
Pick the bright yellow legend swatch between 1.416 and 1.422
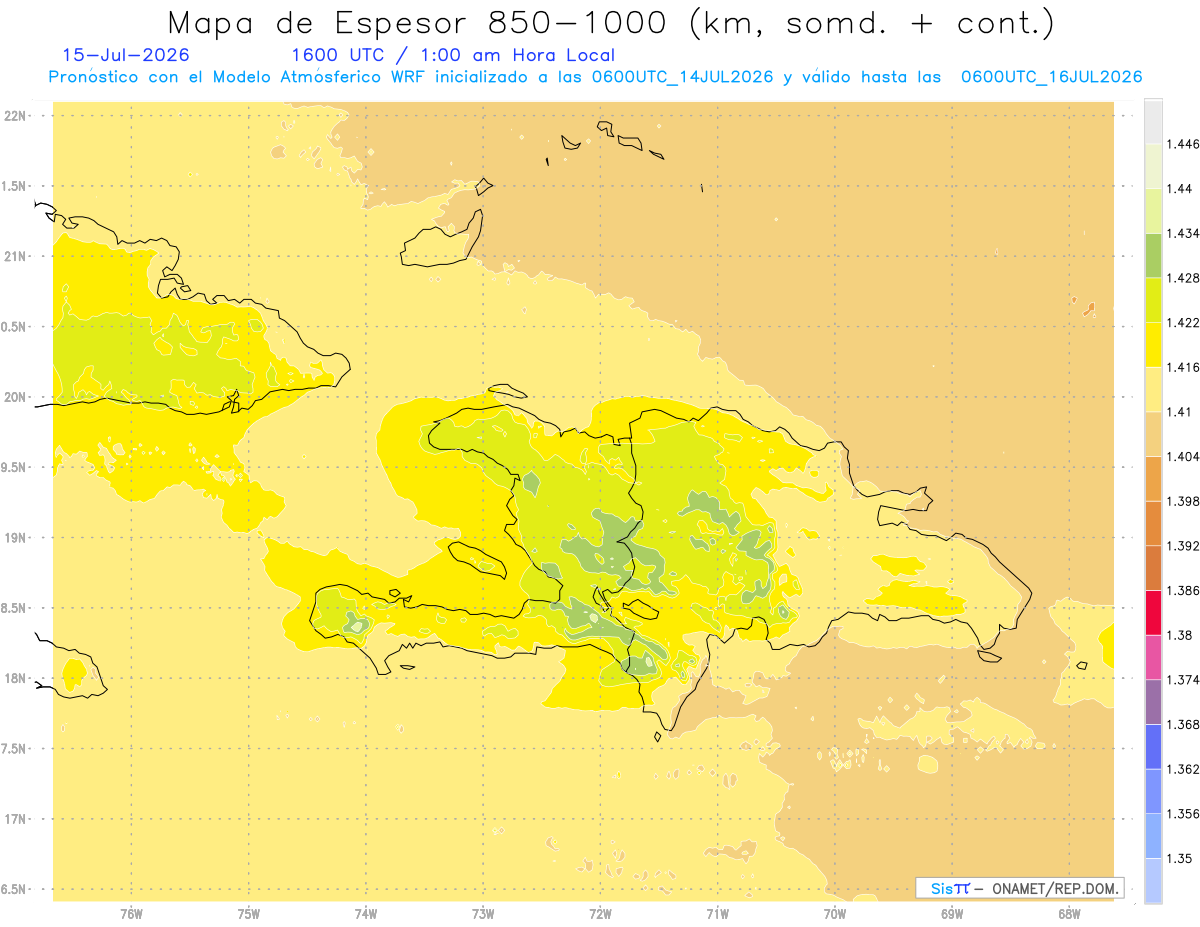(x=1153, y=345)
